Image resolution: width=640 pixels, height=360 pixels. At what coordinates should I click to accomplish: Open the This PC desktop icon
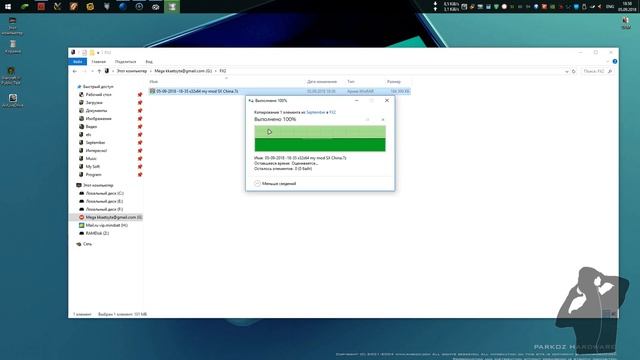tap(12, 26)
